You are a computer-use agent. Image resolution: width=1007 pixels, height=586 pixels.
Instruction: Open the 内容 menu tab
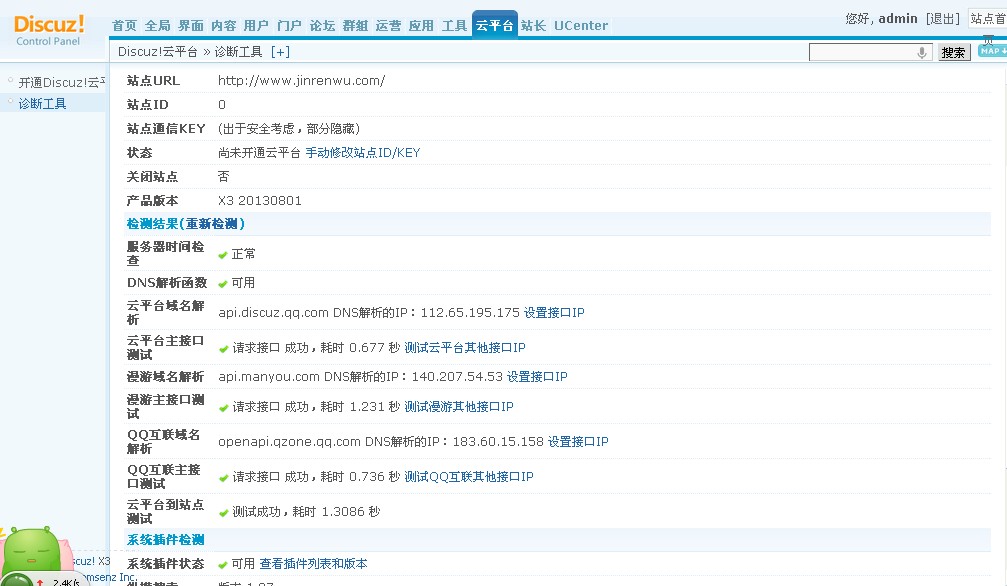(x=223, y=26)
